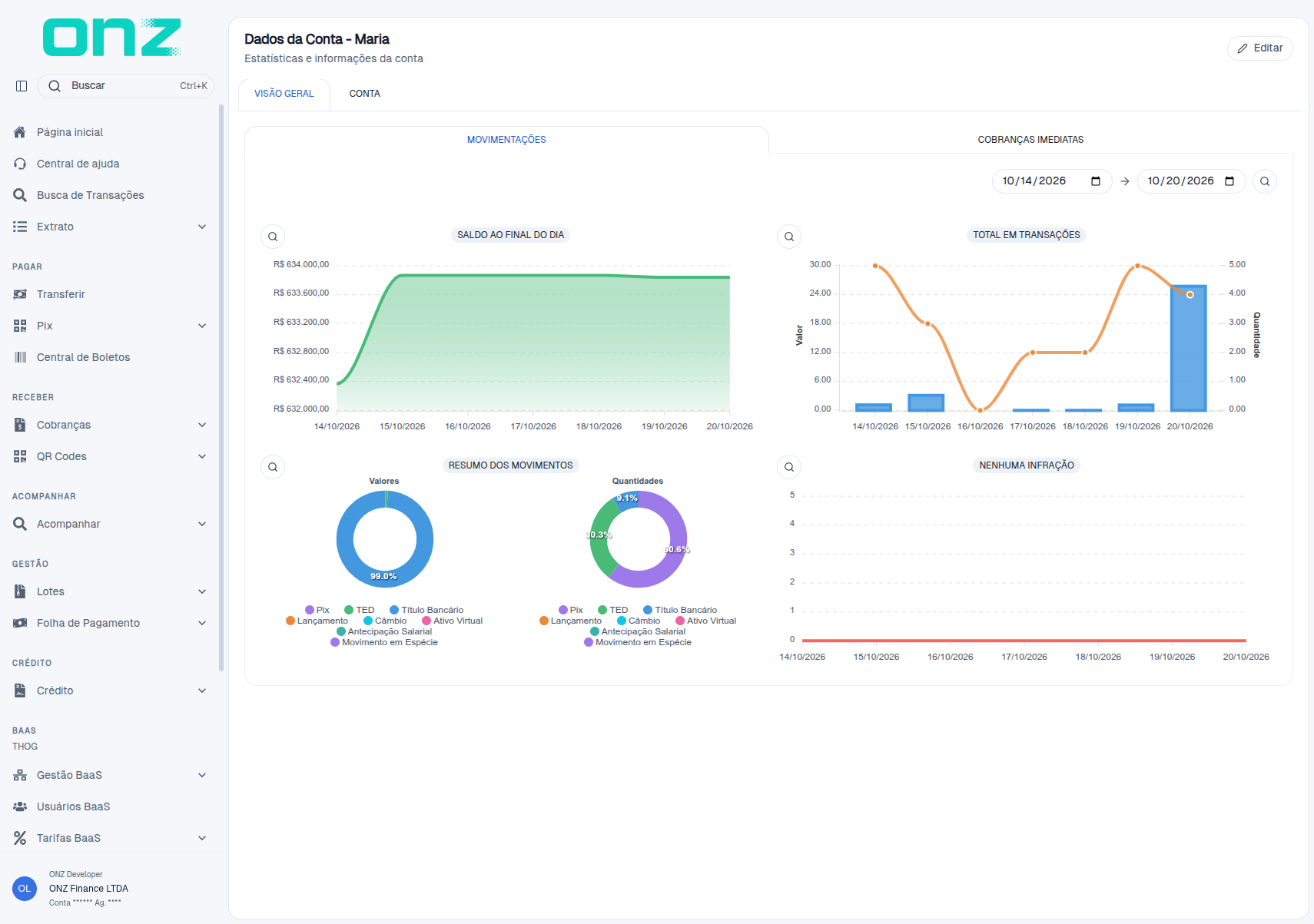Viewport: 1314px width, 924px height.
Task: Click the Página inicial home icon
Action: pos(20,132)
